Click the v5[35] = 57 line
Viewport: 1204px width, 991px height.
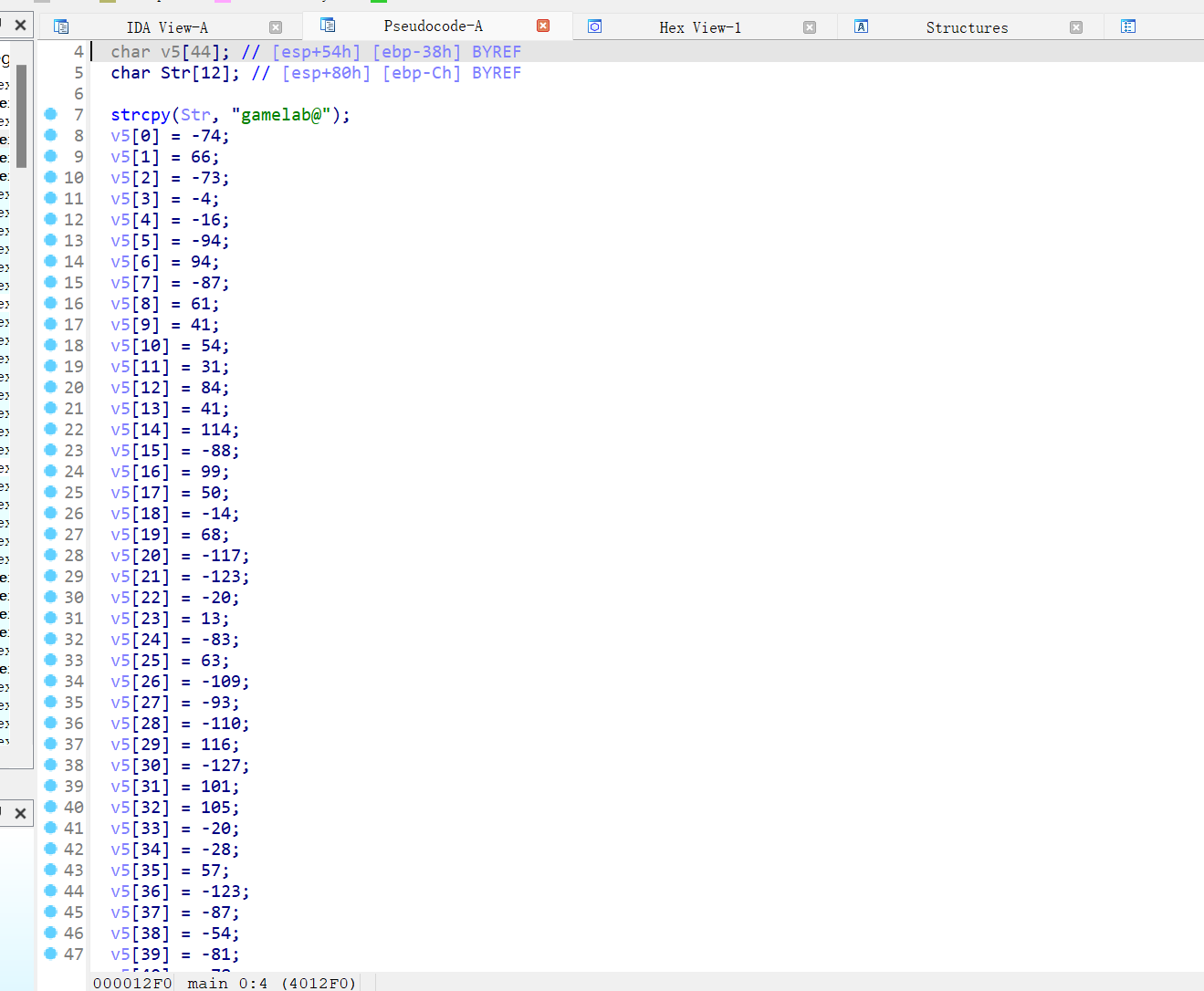170,871
